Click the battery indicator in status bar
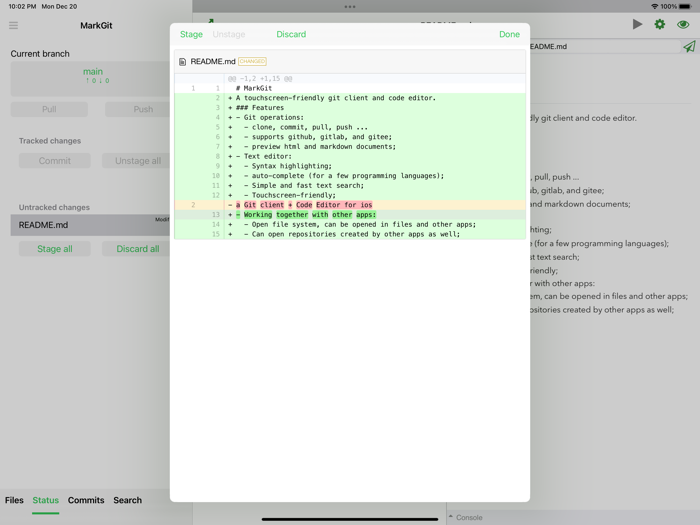This screenshot has height=525, width=700. [685, 7]
